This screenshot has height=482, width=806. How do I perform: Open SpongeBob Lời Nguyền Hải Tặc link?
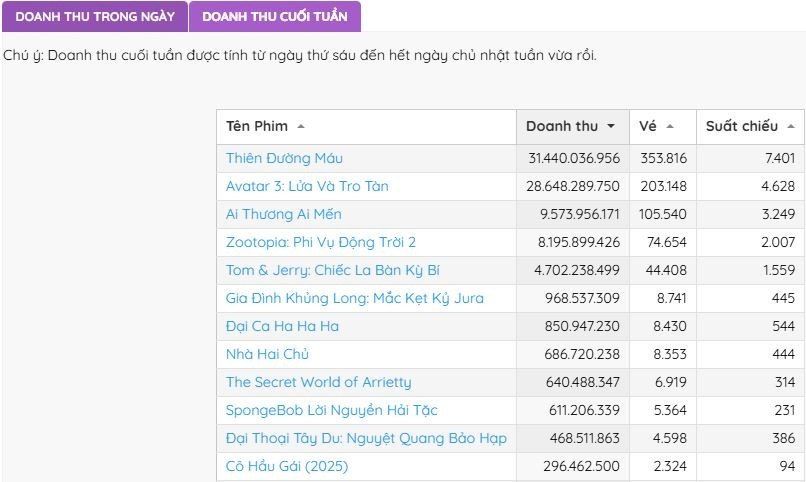point(331,410)
